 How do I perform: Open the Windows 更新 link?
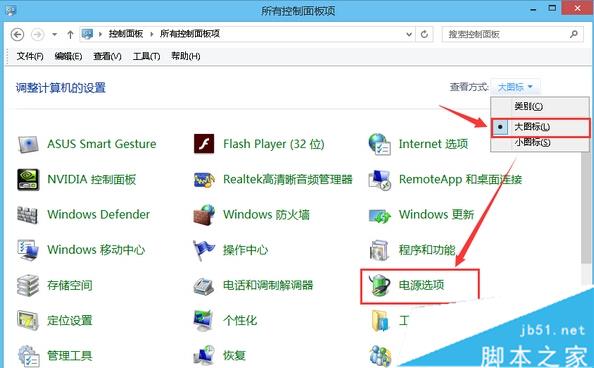point(436,215)
